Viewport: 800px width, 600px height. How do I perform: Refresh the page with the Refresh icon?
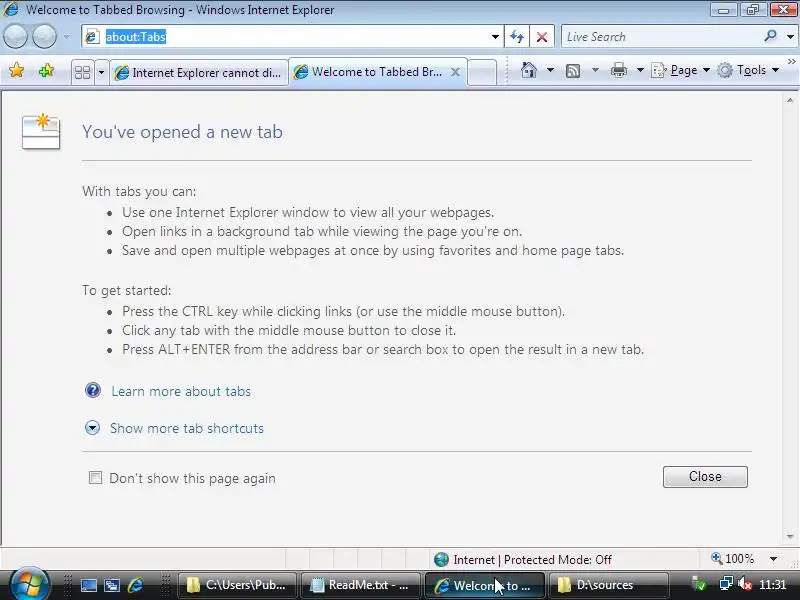517,37
